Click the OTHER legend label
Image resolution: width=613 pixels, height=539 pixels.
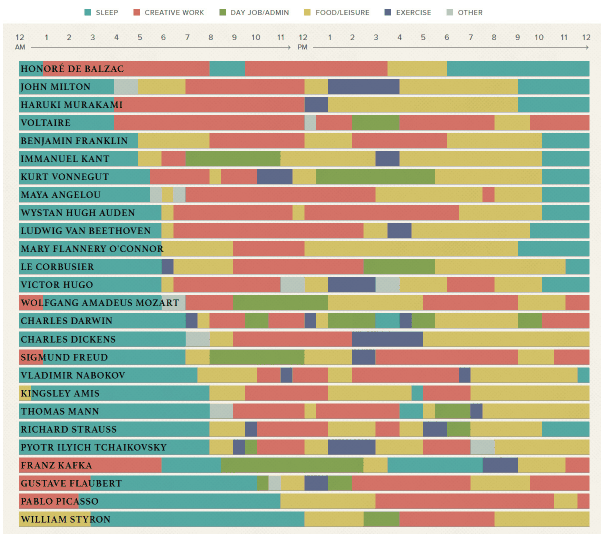(470, 13)
